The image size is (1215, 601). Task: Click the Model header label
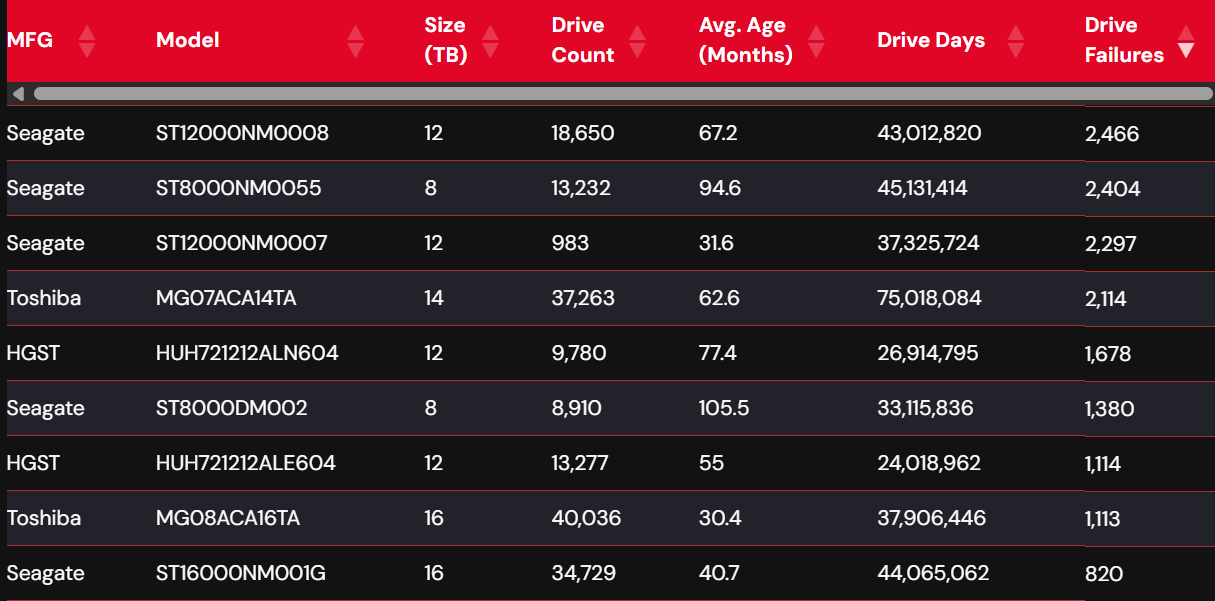point(188,40)
